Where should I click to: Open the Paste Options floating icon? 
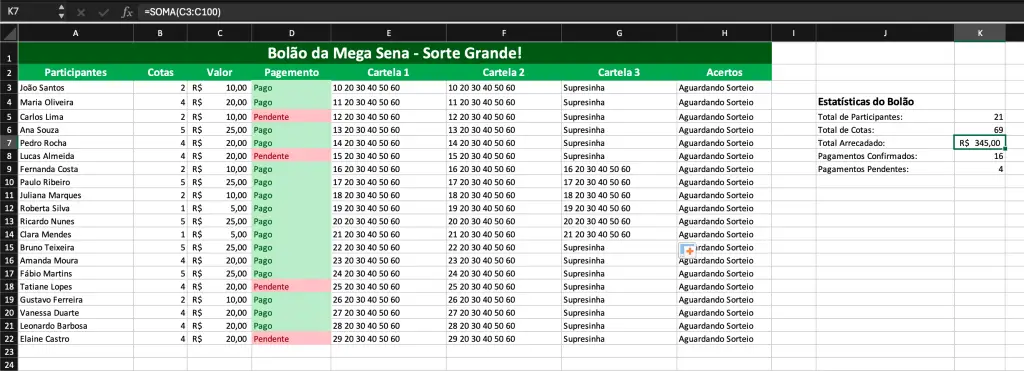click(687, 250)
